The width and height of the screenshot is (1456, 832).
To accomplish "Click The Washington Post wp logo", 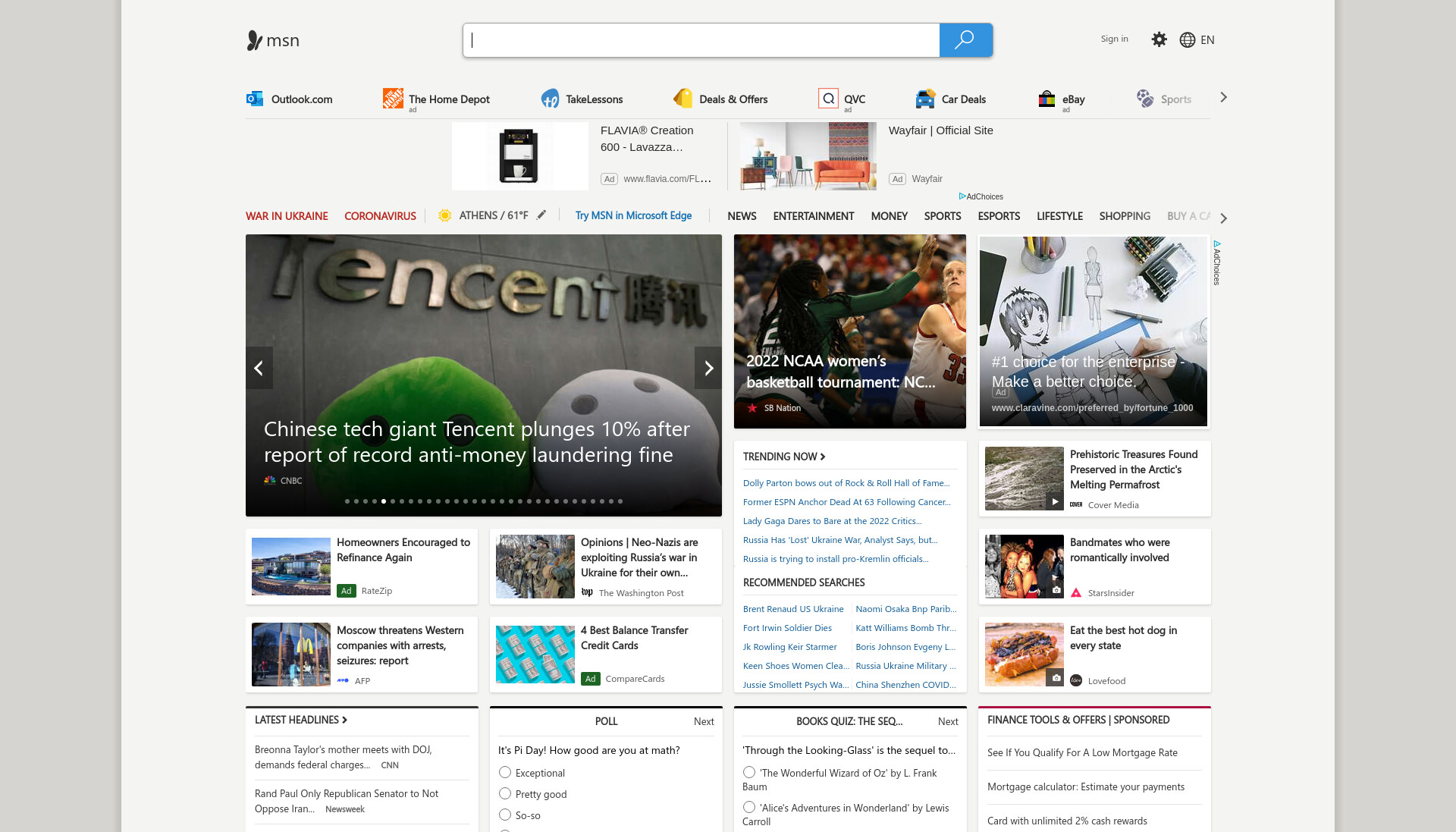I will coord(587,593).
